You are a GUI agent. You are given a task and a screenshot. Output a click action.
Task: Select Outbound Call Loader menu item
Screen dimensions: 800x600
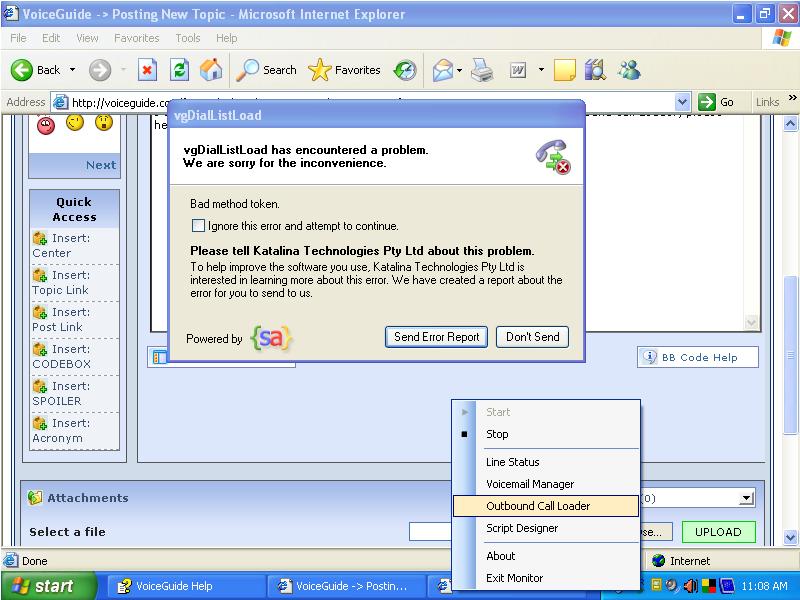point(538,506)
